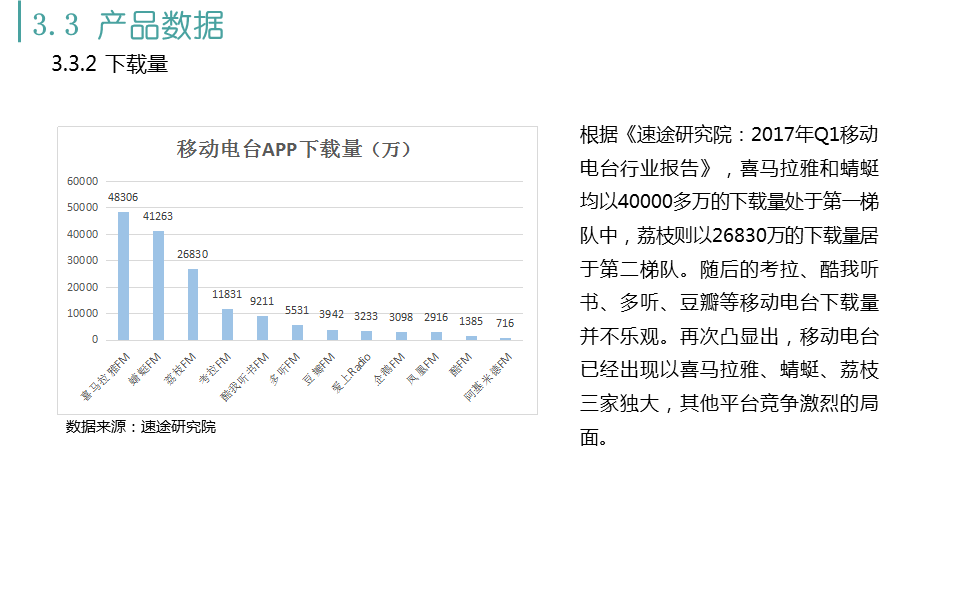Click the text line containing '26830万的下载量居'

click(729, 235)
